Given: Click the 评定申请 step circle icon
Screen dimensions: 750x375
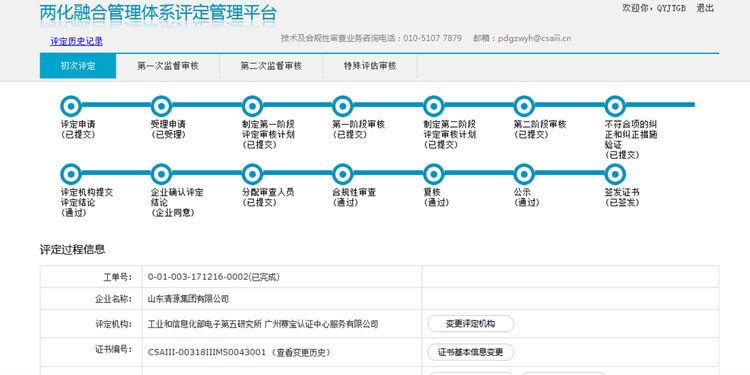Looking at the screenshot, I should pyautogui.click(x=71, y=106).
